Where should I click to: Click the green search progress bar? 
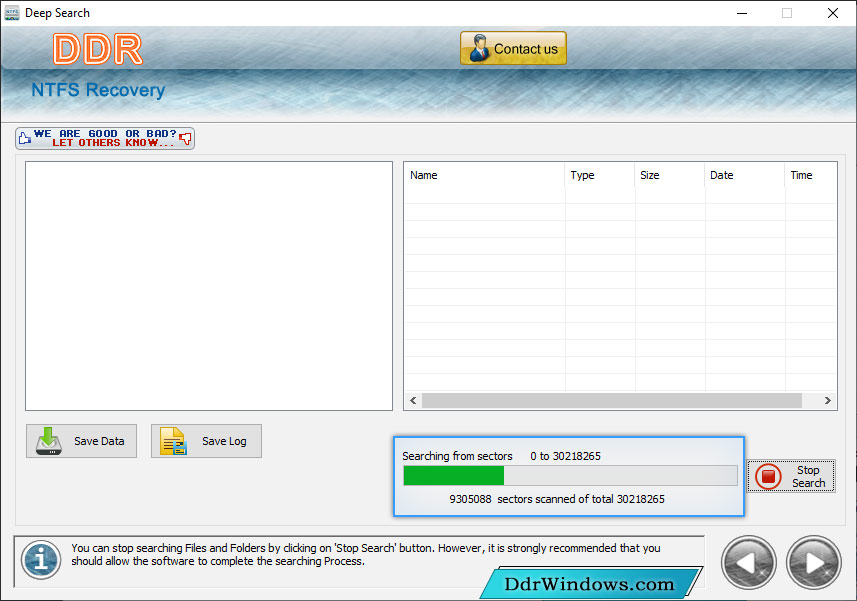pos(570,476)
